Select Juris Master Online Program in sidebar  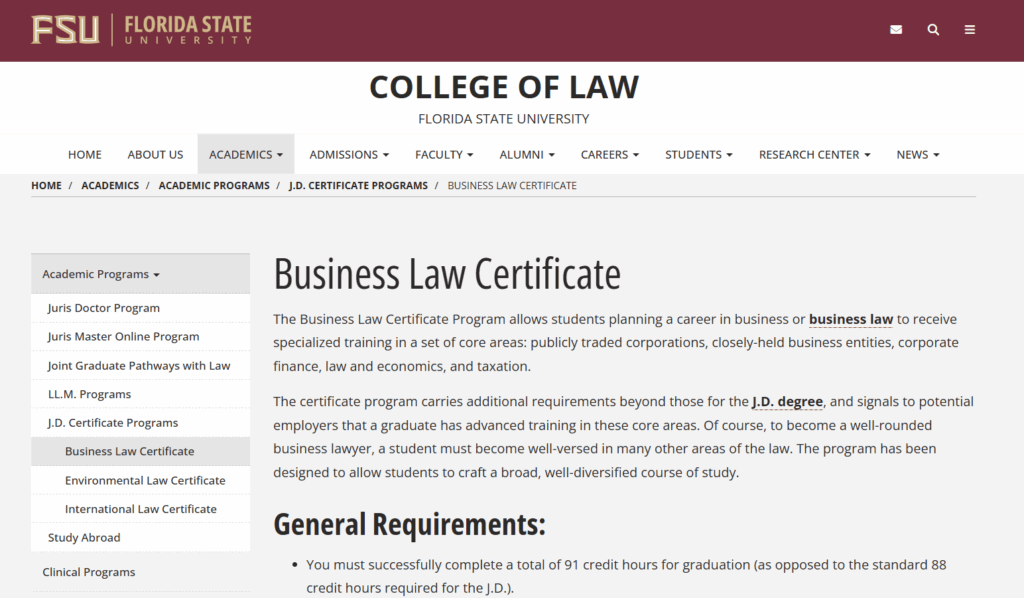(140, 337)
